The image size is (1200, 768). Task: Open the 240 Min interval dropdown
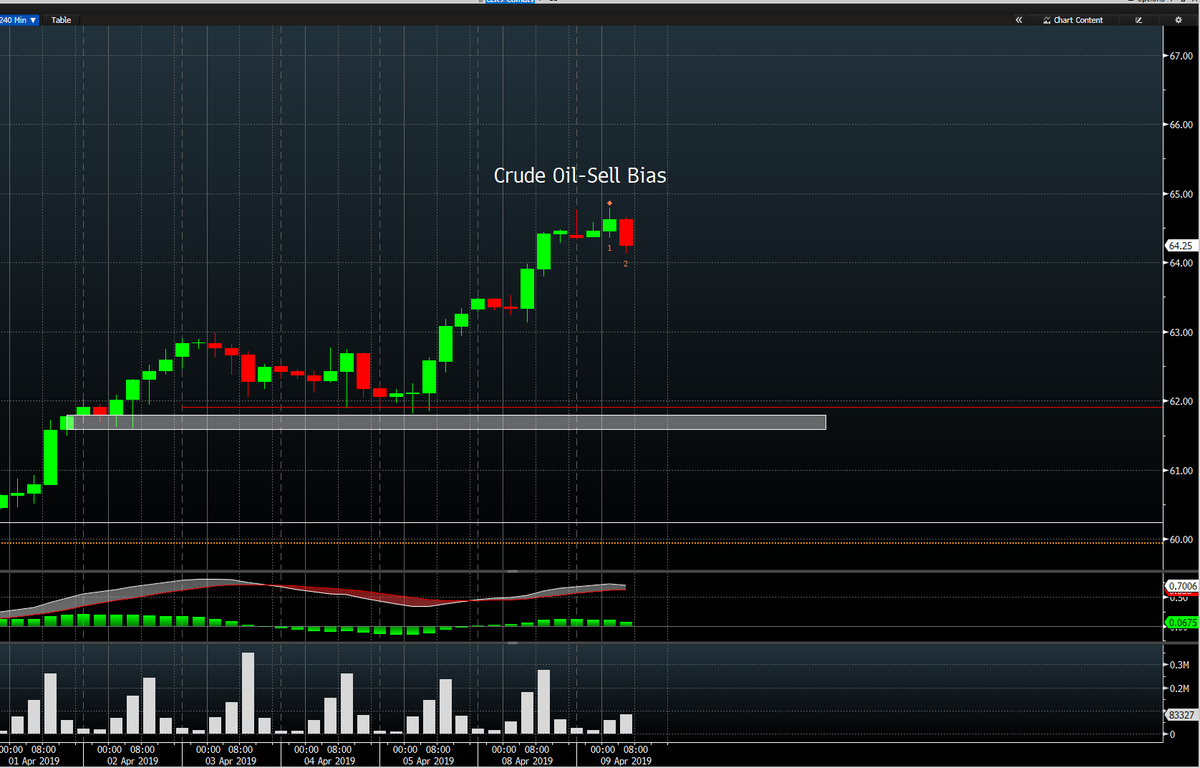tap(19, 20)
